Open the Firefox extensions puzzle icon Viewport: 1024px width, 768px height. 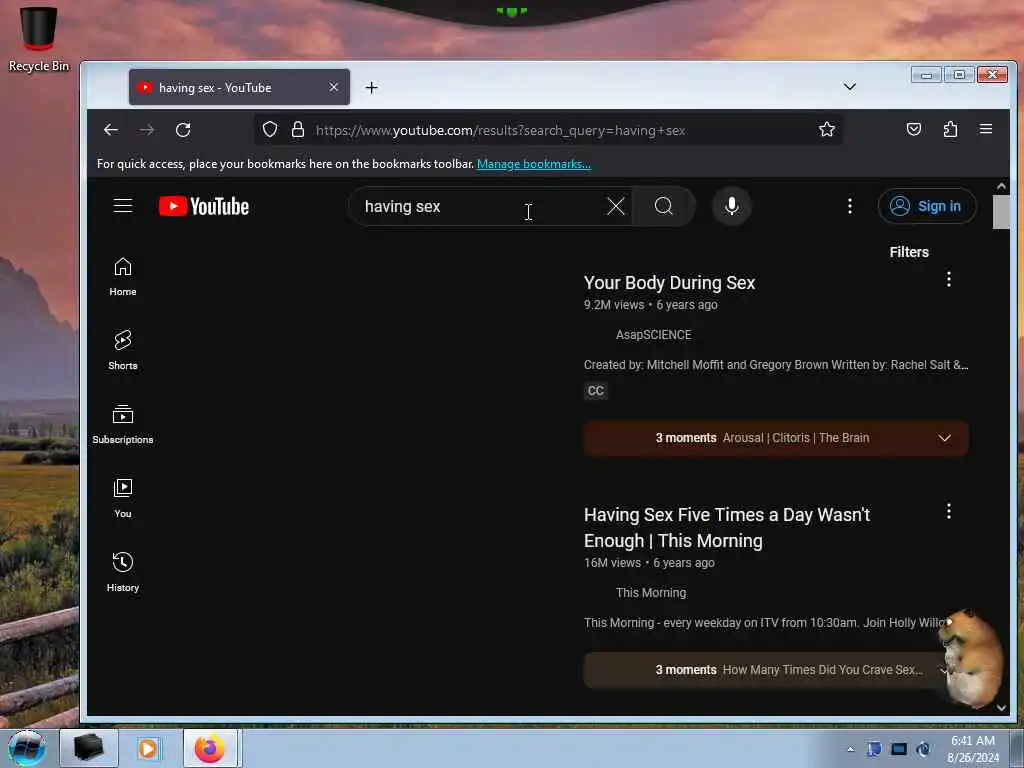pyautogui.click(x=950, y=129)
